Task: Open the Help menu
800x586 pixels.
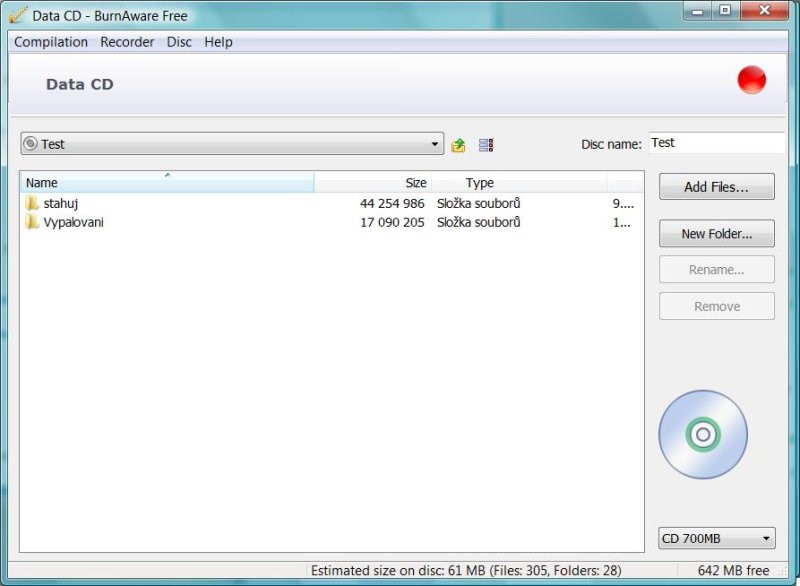Action: pos(218,42)
